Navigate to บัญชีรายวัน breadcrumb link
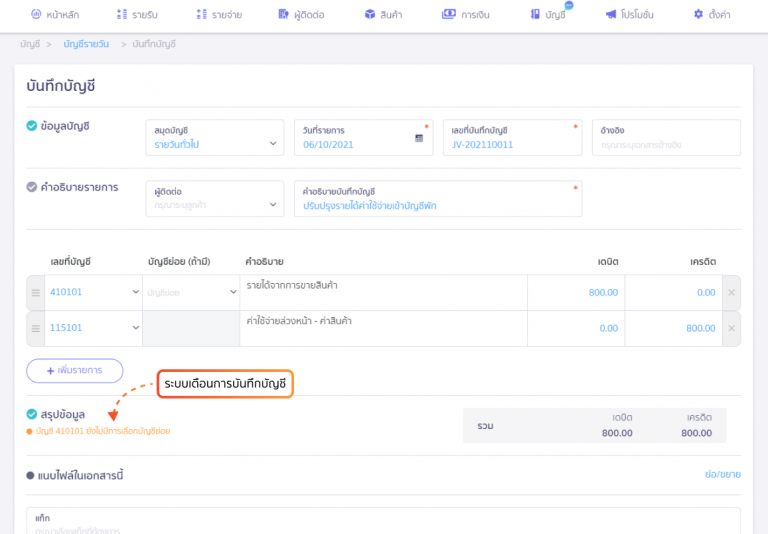Viewport: 768px width, 534px height. click(x=86, y=46)
